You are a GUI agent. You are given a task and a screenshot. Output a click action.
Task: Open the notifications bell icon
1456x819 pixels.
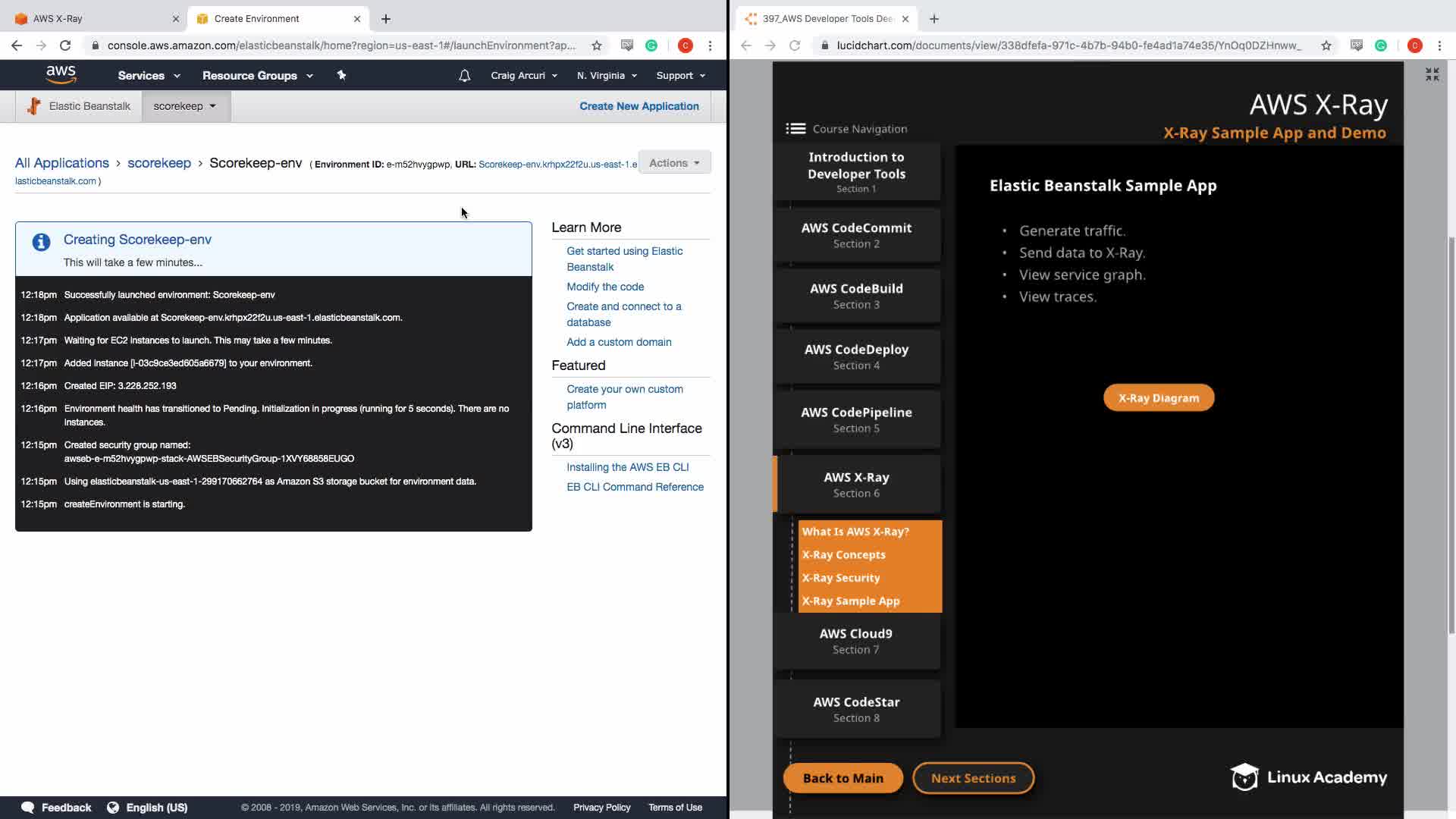(464, 76)
